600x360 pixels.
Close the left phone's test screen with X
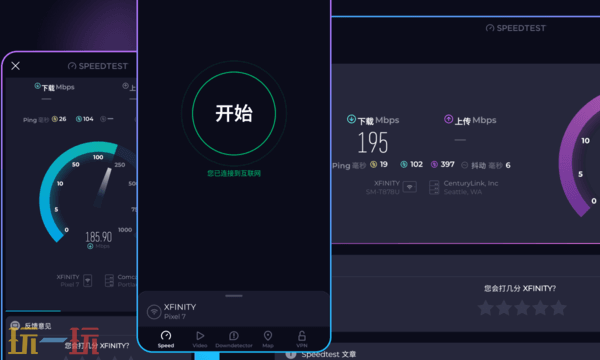click(x=15, y=66)
